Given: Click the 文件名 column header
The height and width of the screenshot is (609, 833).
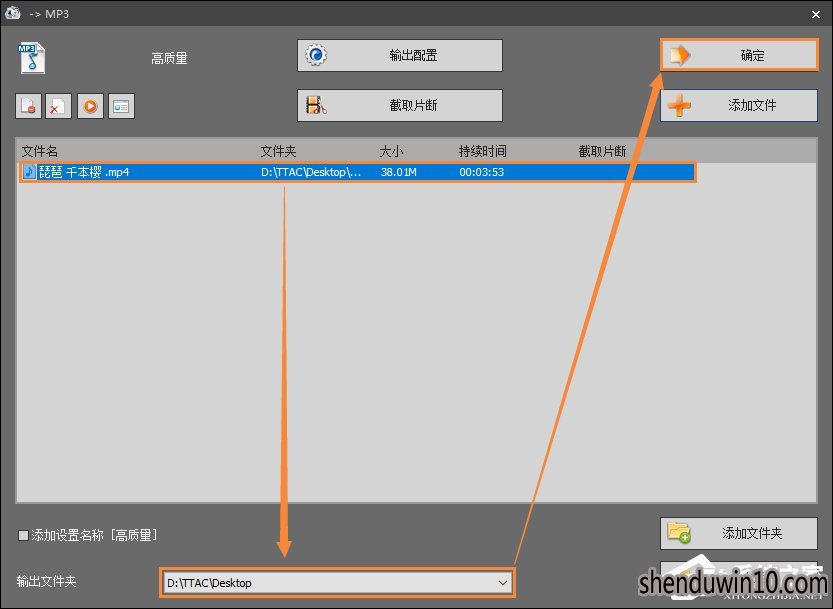Looking at the screenshot, I should (x=40, y=151).
